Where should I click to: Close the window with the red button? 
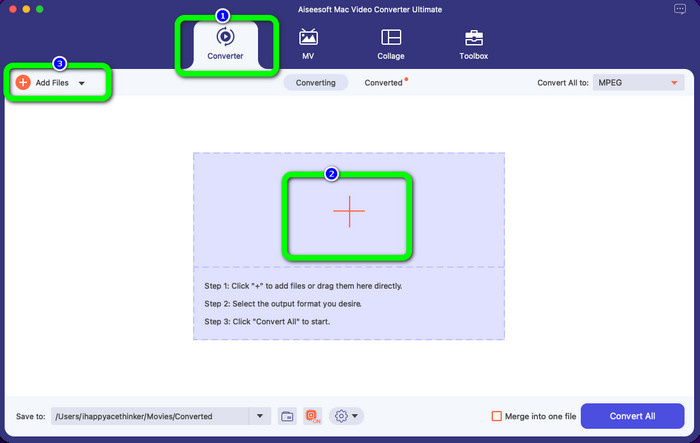click(x=13, y=9)
